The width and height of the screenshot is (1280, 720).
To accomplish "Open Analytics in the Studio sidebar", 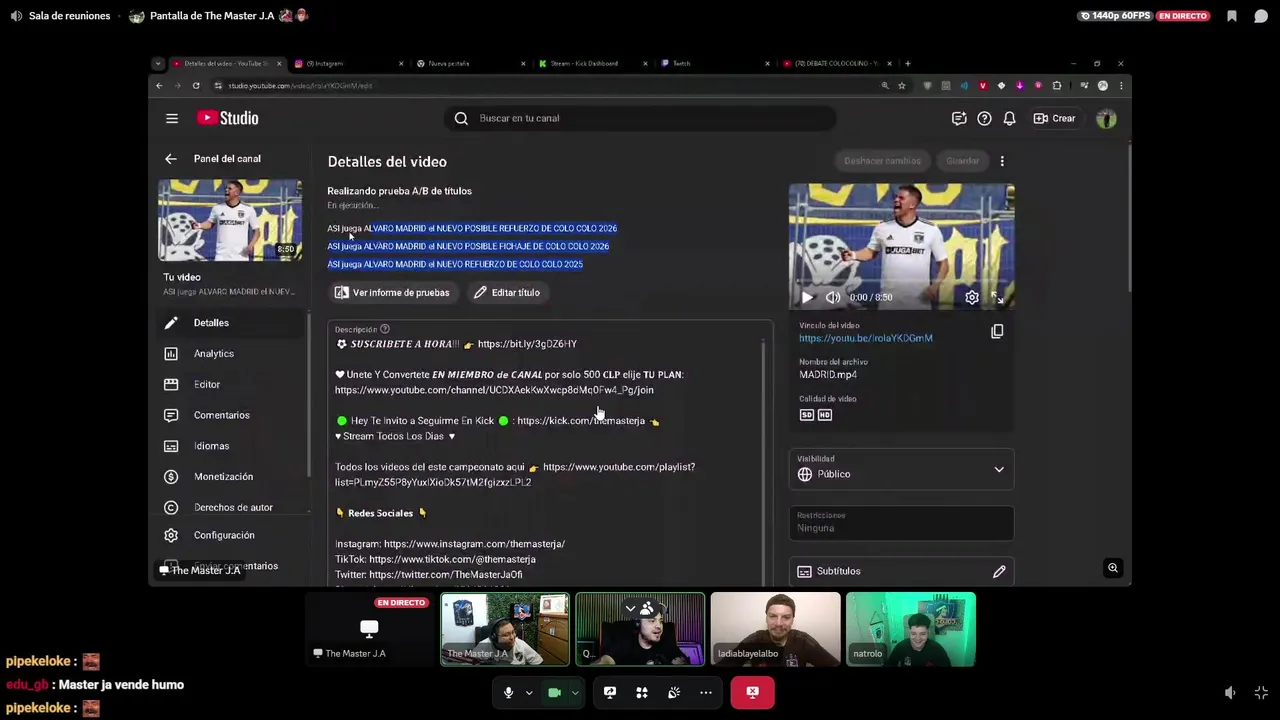I will click(233, 354).
